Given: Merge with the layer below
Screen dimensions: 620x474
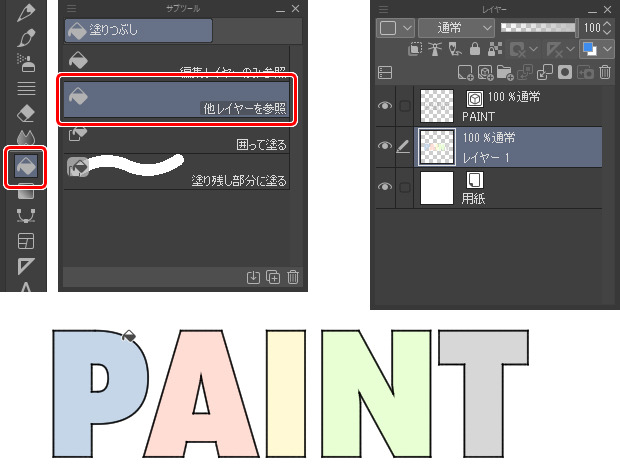Looking at the screenshot, I should click(x=544, y=73).
